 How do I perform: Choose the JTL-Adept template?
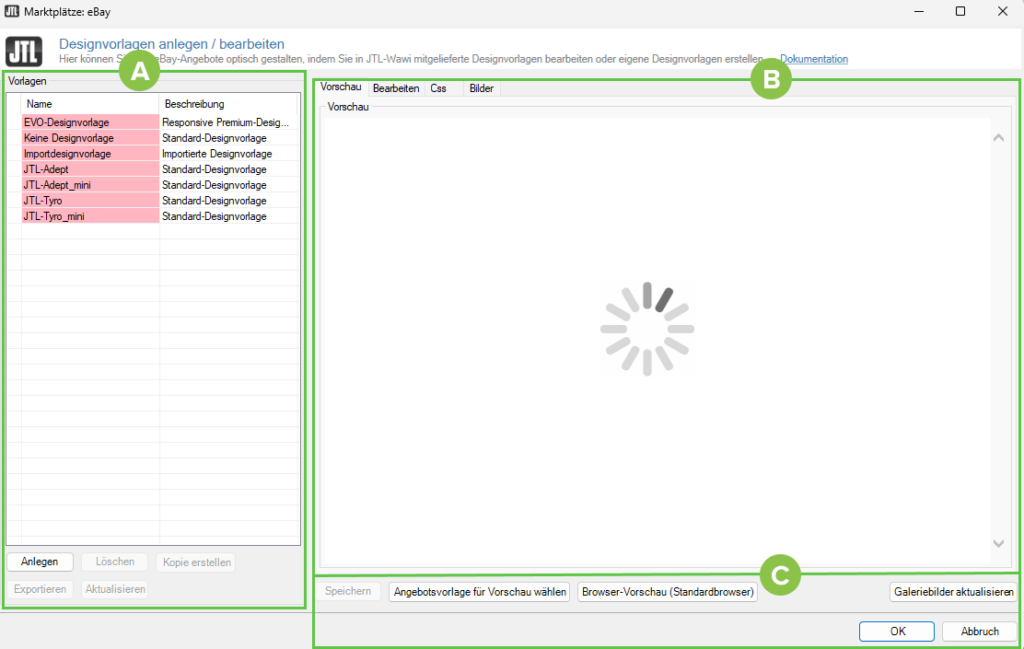pyautogui.click(x=90, y=169)
